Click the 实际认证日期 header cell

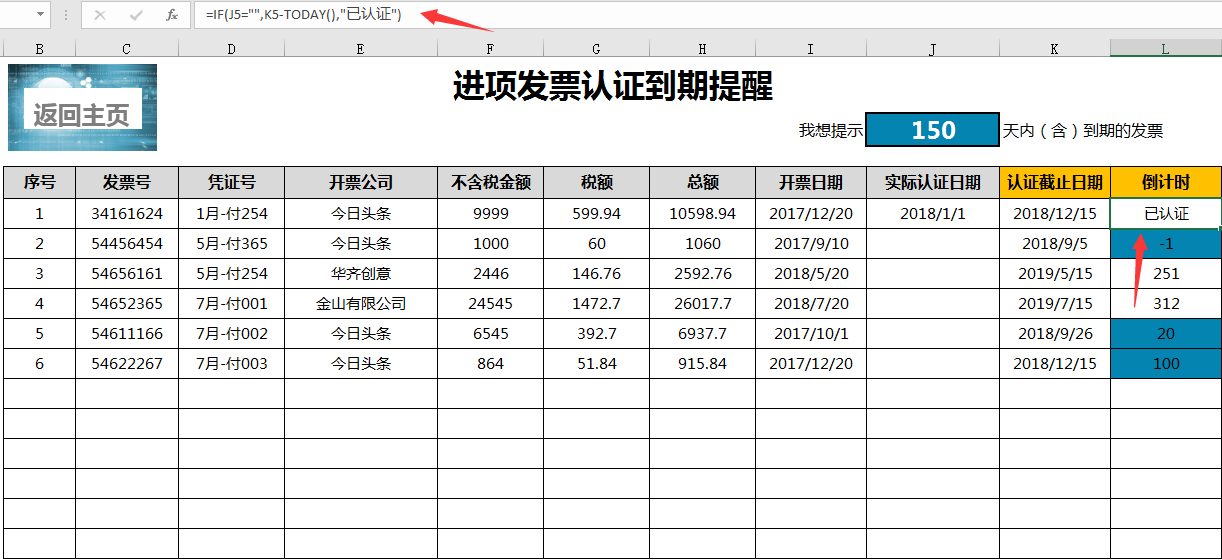(933, 182)
